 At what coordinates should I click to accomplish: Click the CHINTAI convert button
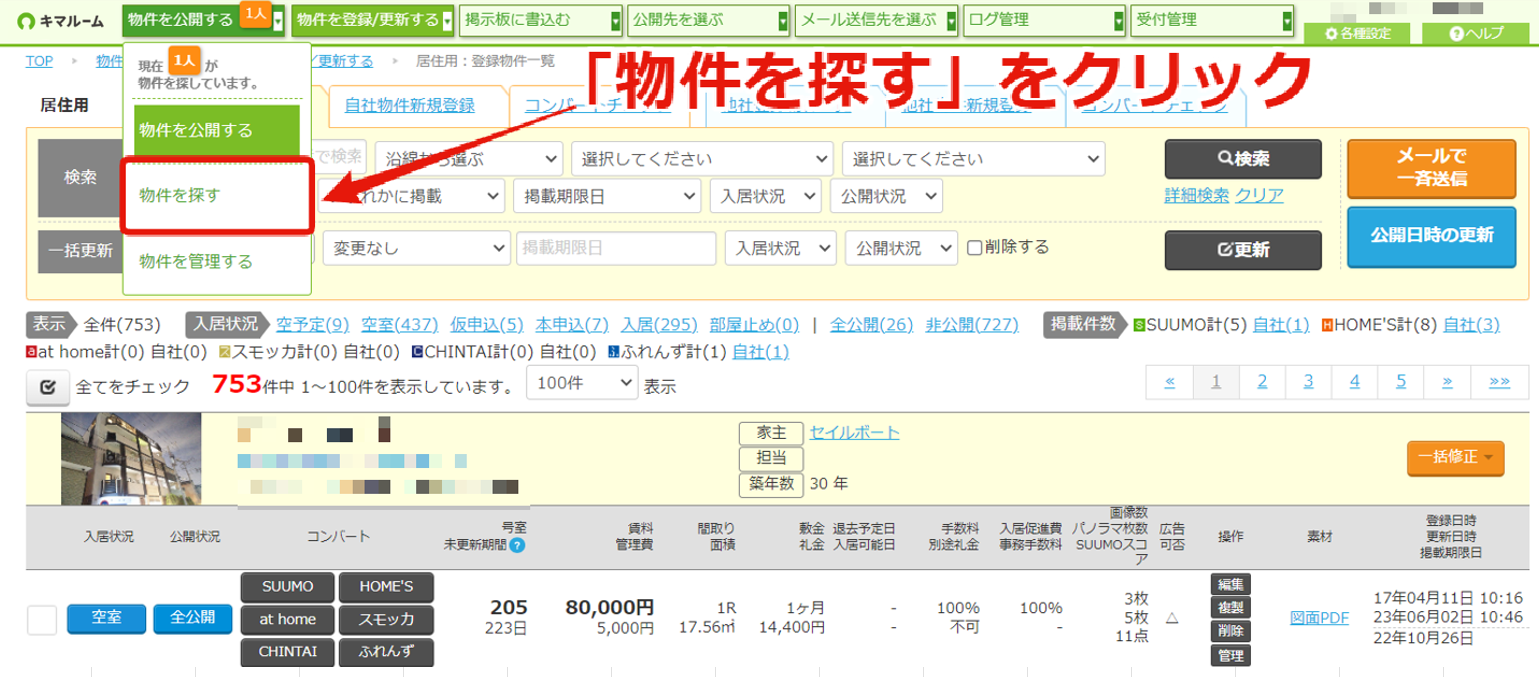288,652
